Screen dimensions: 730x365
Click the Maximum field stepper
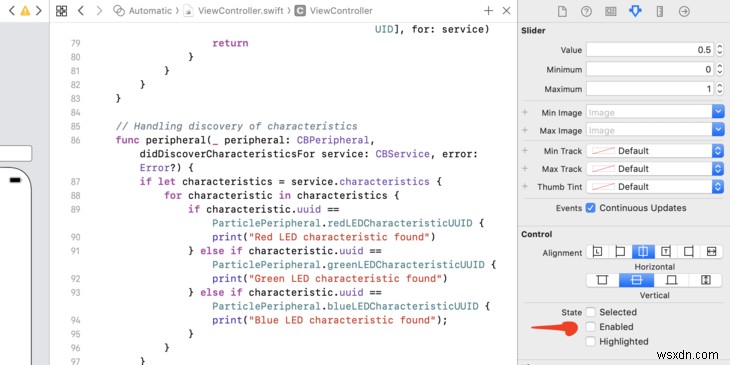tap(720, 89)
